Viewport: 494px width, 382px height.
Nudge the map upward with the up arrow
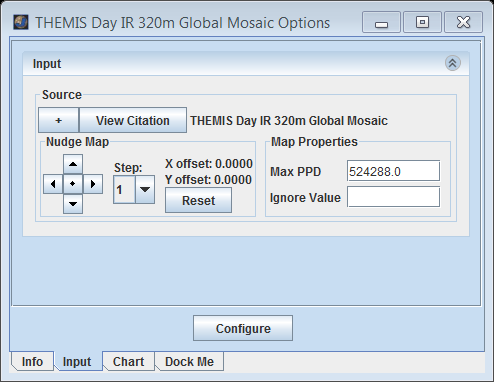73,164
